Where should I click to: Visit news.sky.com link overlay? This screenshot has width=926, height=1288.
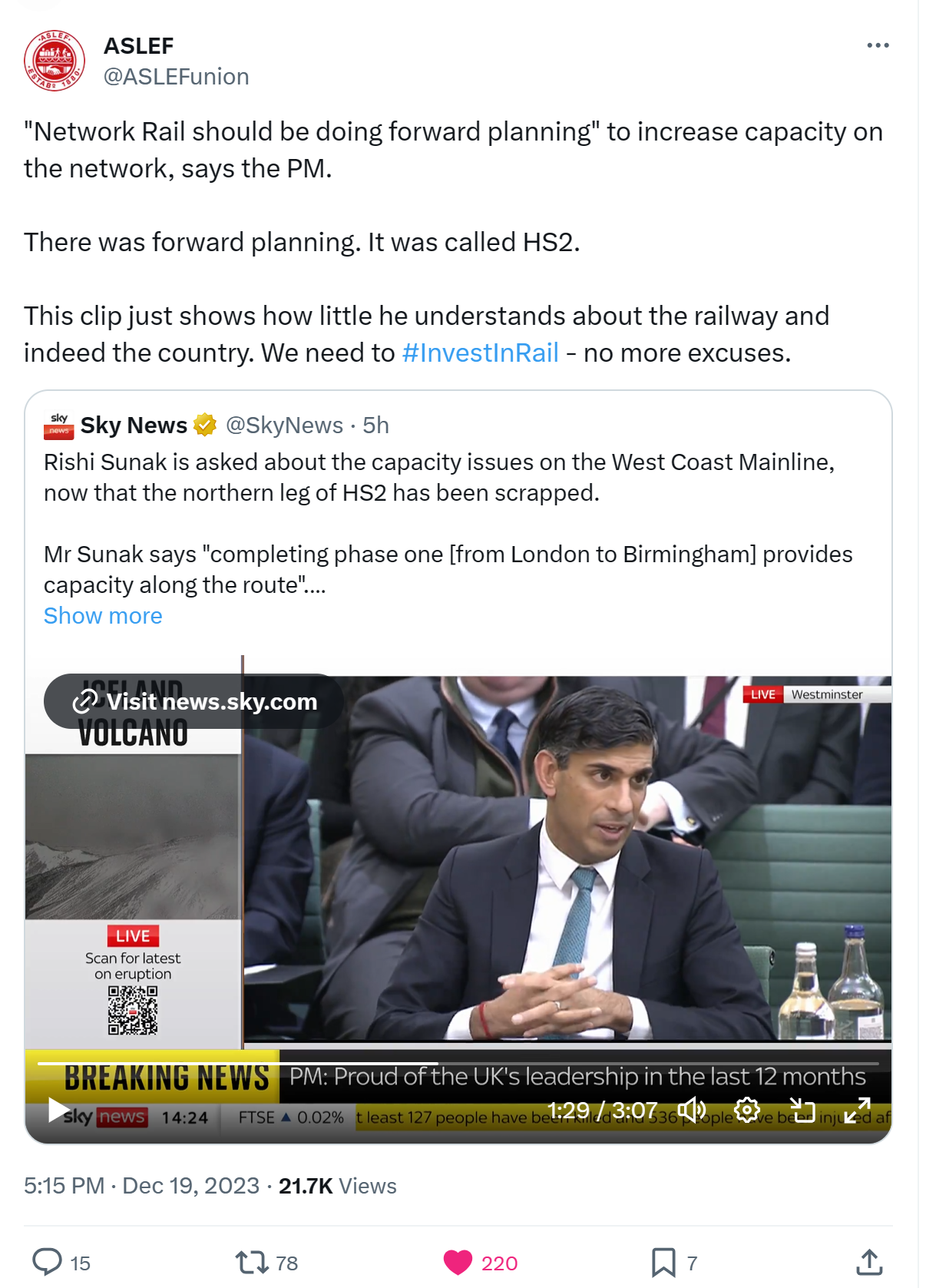click(x=195, y=701)
